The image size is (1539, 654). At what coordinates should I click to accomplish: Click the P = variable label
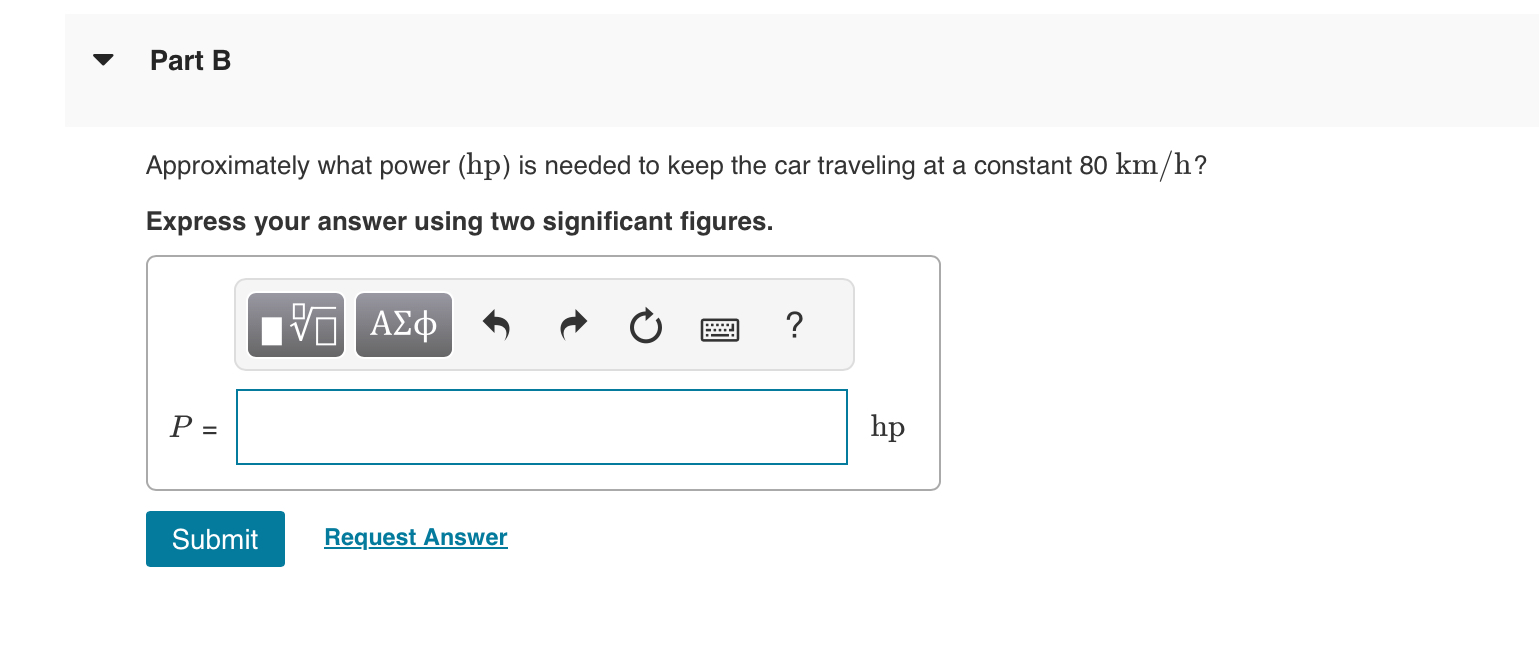(x=194, y=428)
